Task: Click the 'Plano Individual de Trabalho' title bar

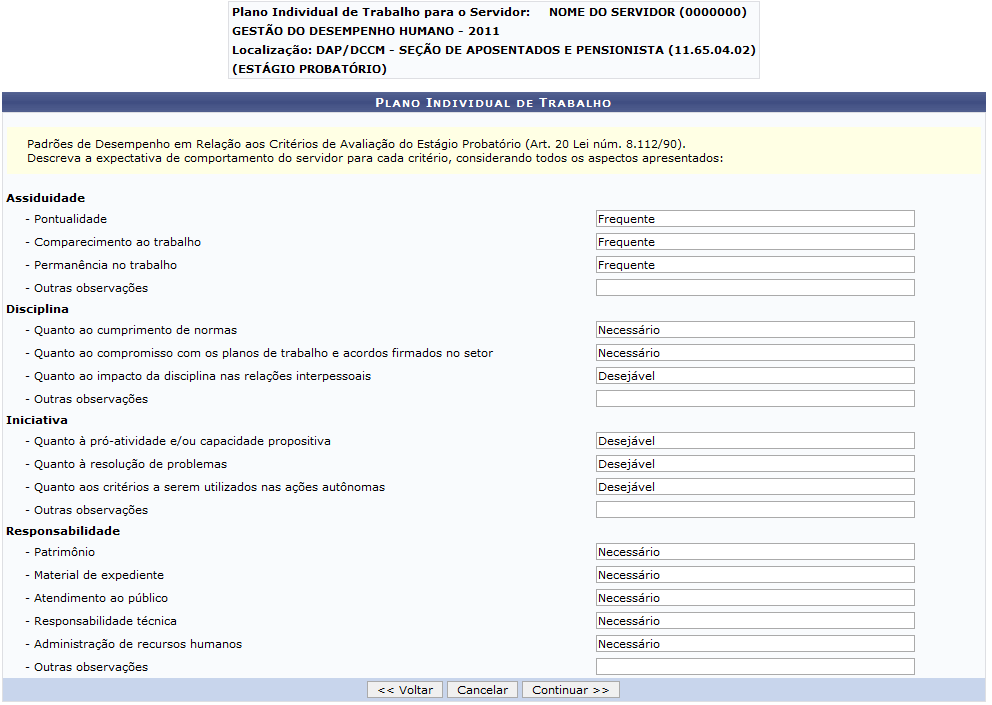Action: [493, 103]
